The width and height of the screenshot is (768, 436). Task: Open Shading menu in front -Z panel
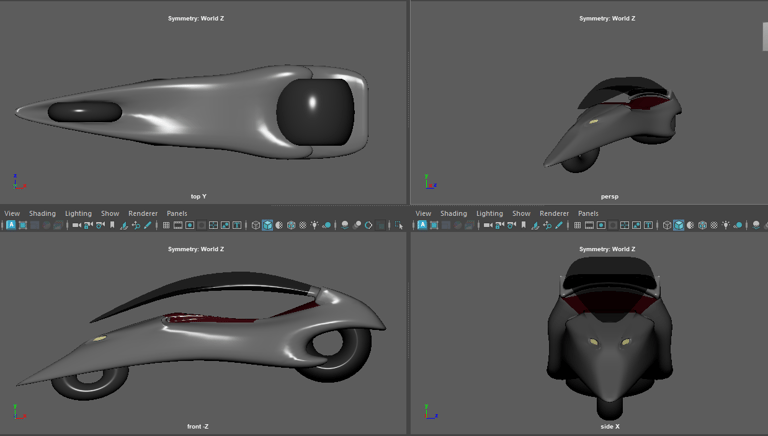tap(42, 214)
